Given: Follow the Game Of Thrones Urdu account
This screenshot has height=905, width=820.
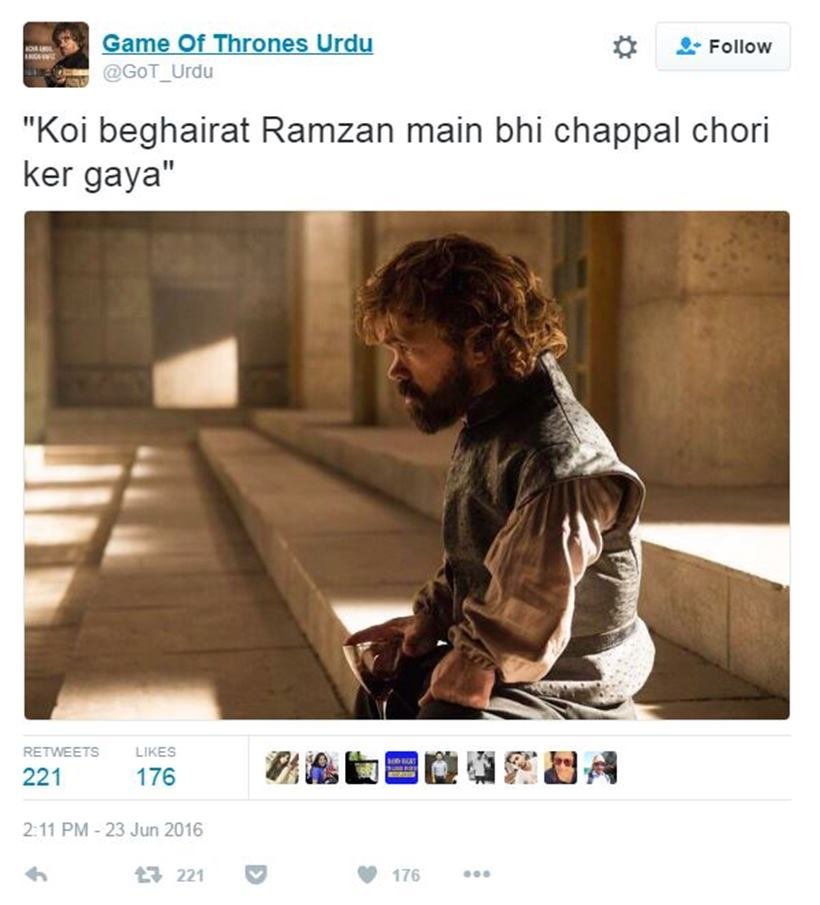Looking at the screenshot, I should 723,47.
